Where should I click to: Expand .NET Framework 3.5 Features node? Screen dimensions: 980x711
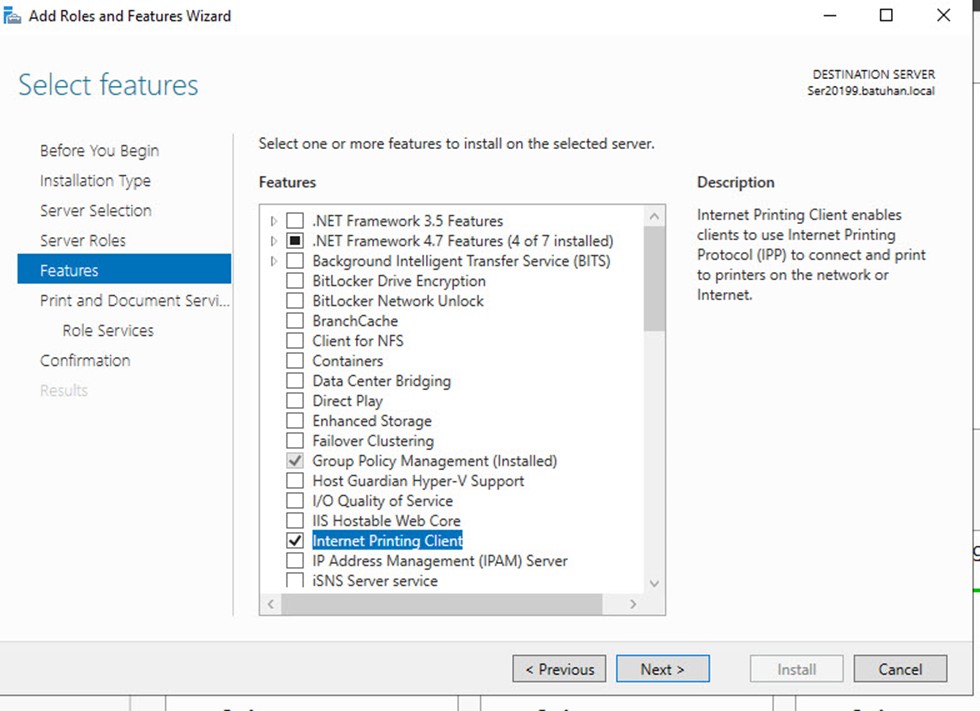click(x=273, y=221)
